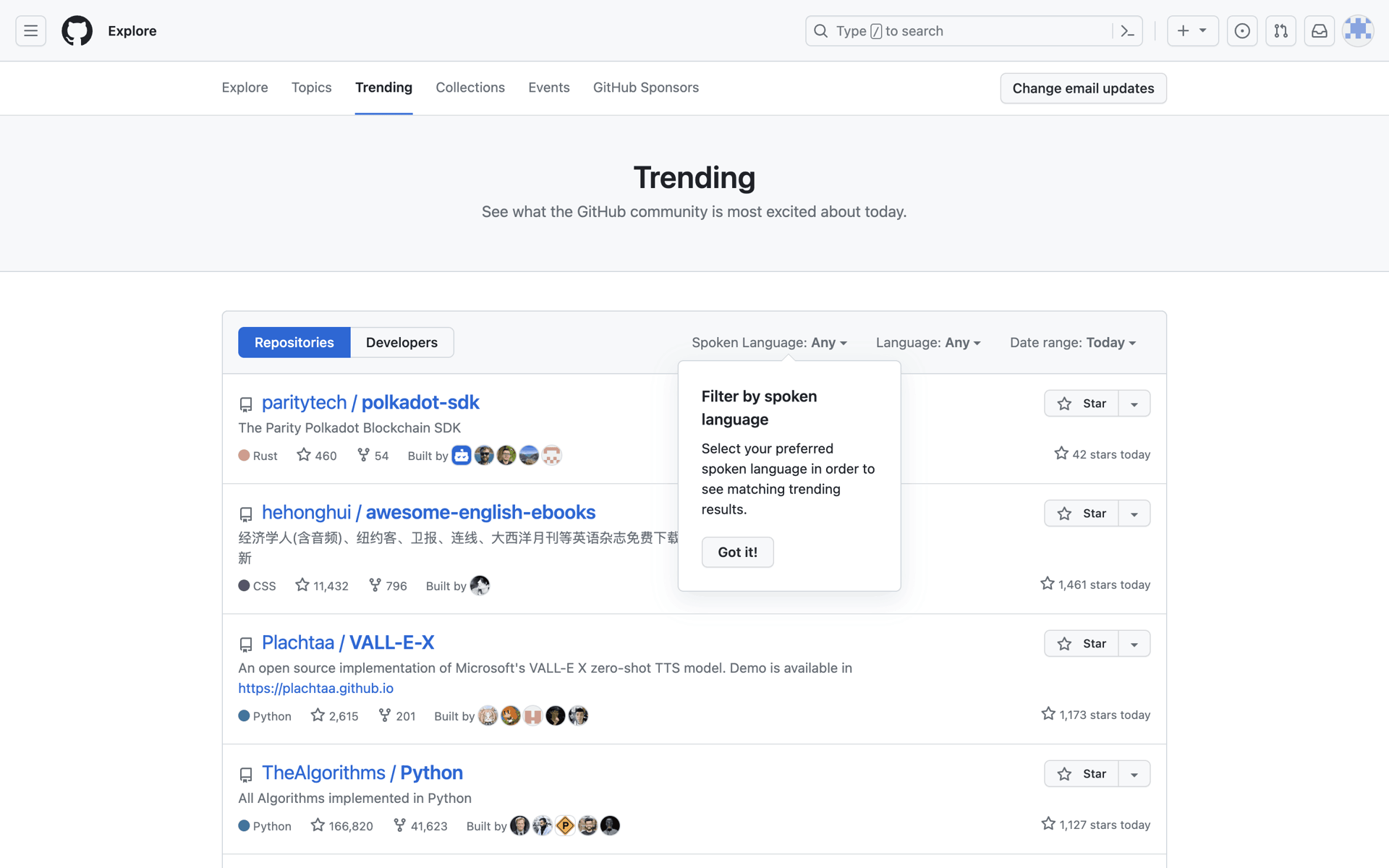
Task: Open first contributor avatar for polkadot-sdk
Action: (x=462, y=455)
